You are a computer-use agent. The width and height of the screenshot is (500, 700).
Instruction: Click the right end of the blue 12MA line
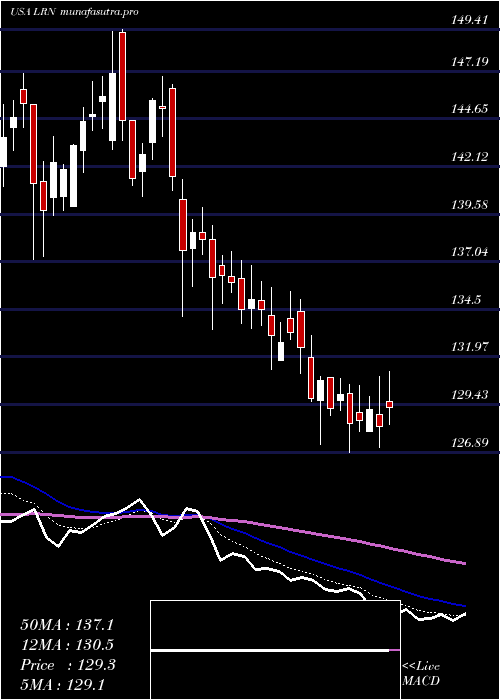[x=465, y=606]
